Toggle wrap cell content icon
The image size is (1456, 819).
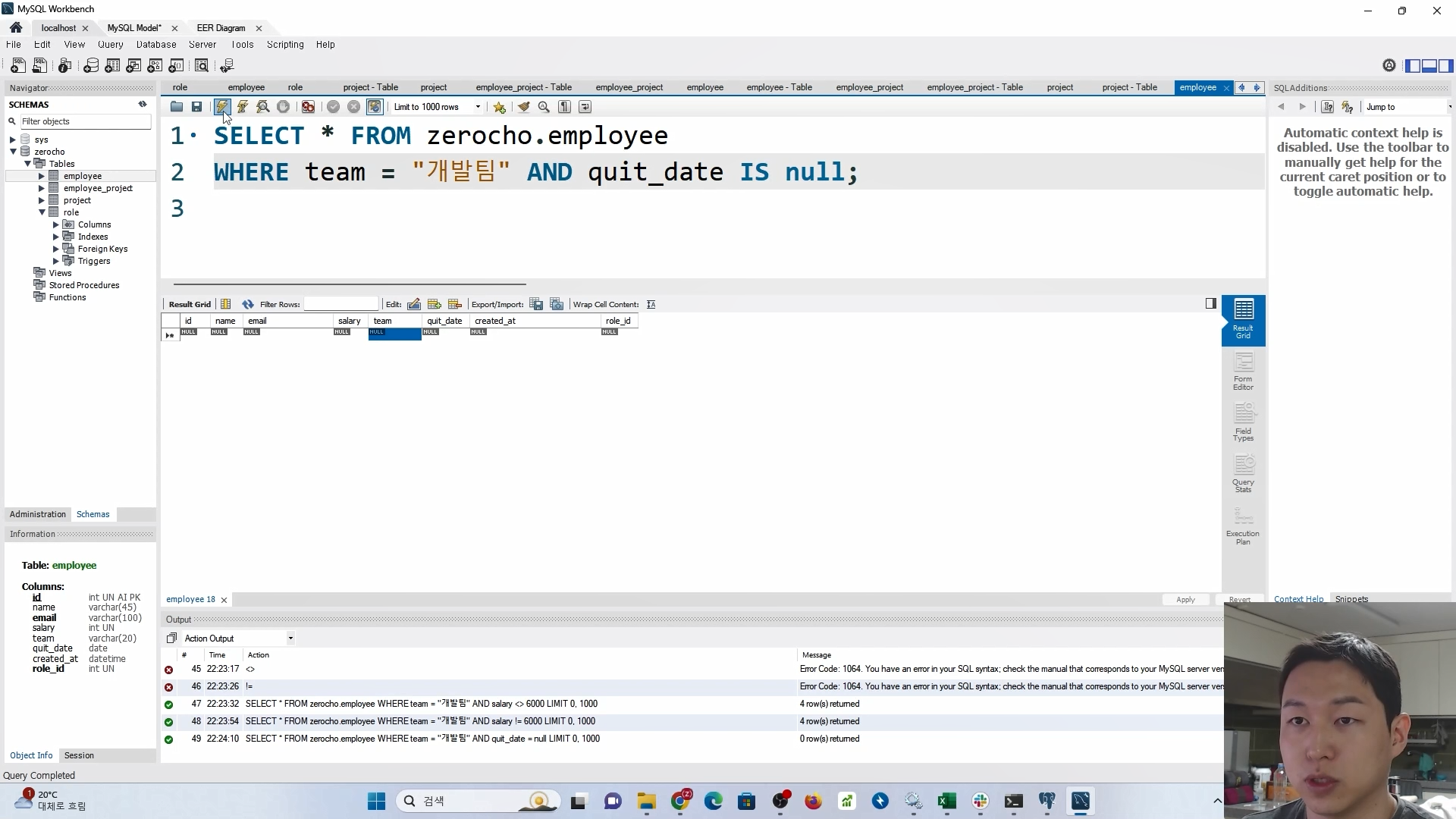[651, 305]
